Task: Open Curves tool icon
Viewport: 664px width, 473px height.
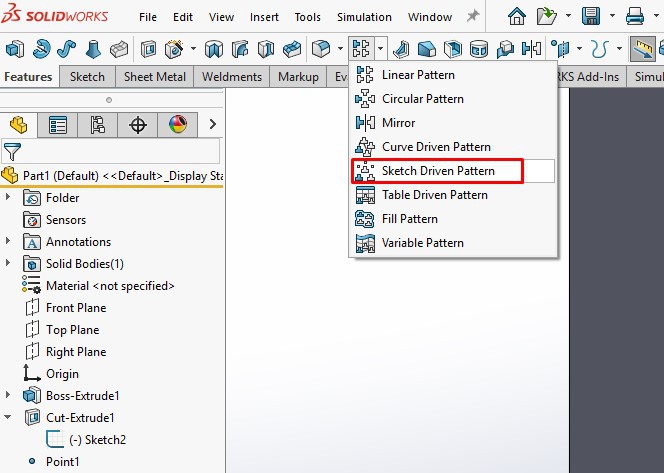Action: point(600,49)
